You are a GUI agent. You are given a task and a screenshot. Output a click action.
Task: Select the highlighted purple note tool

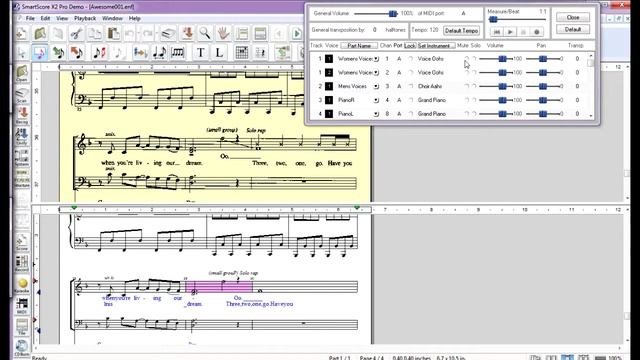coord(40,52)
